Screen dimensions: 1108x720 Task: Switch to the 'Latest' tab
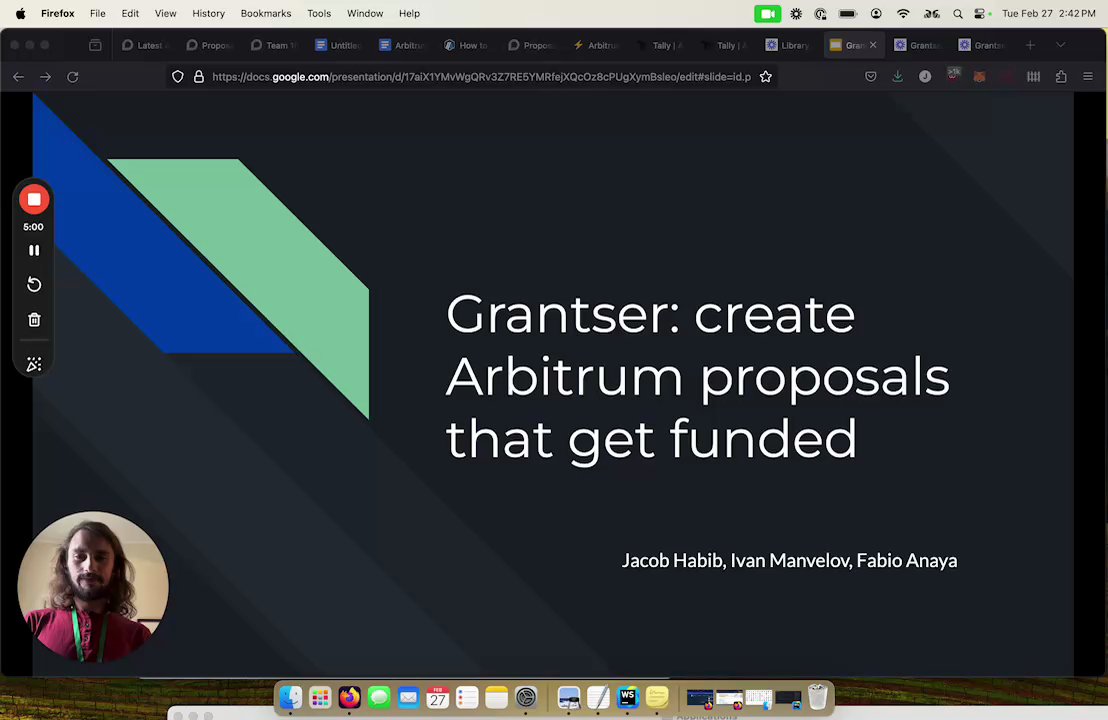click(x=145, y=45)
